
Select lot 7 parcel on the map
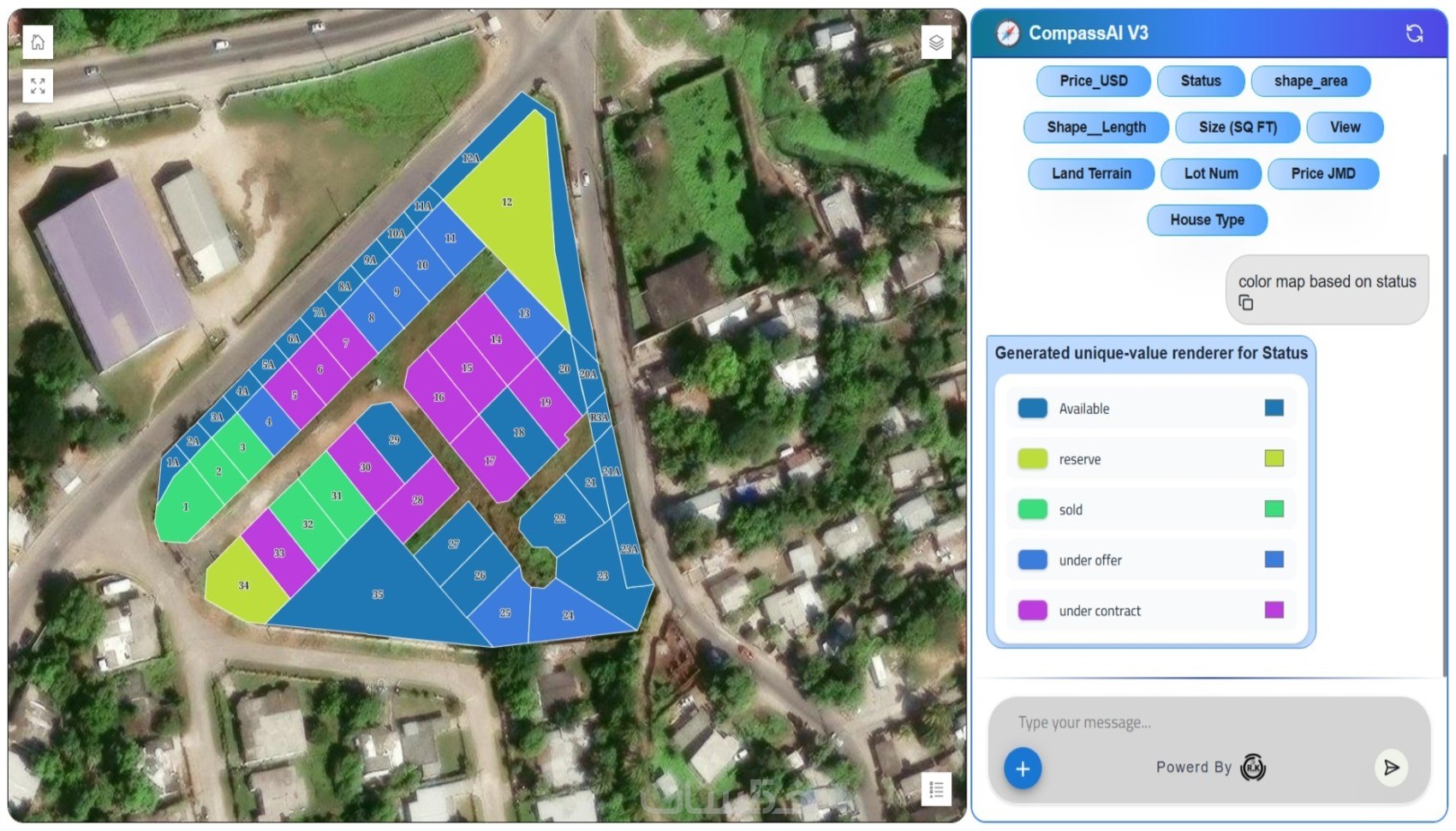346,343
